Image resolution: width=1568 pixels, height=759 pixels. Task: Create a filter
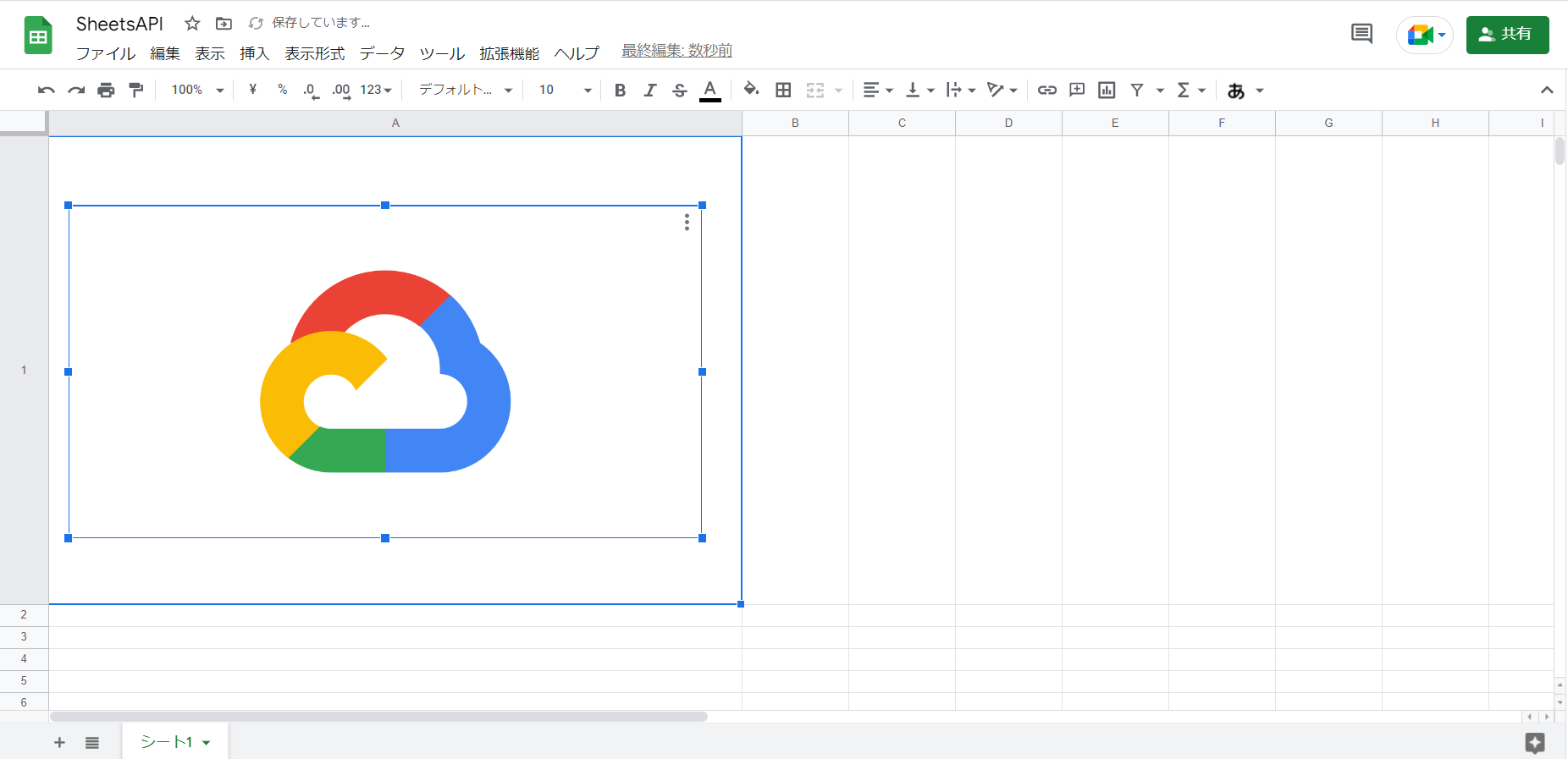1137,90
